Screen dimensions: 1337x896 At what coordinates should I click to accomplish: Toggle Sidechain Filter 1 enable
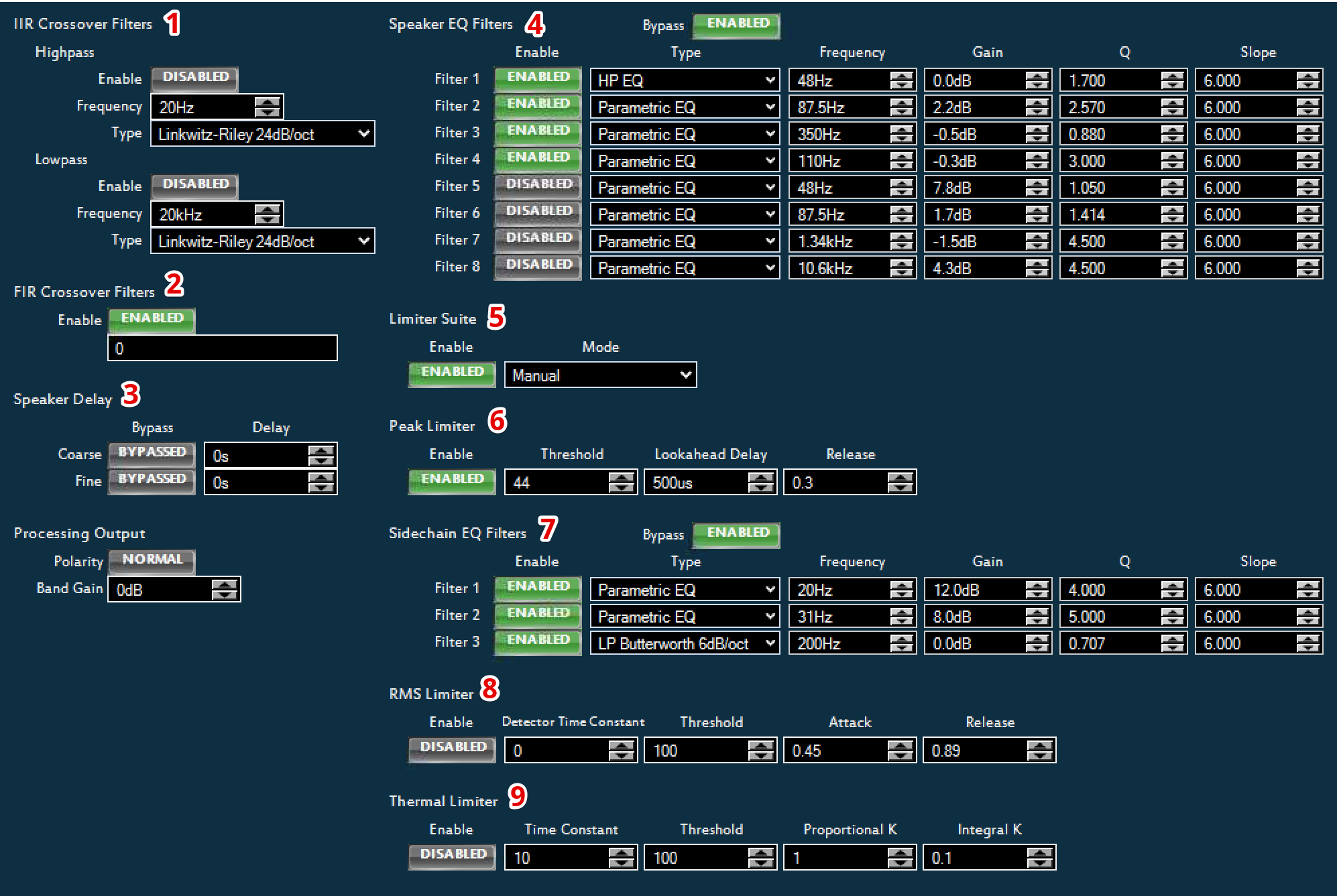click(x=538, y=588)
